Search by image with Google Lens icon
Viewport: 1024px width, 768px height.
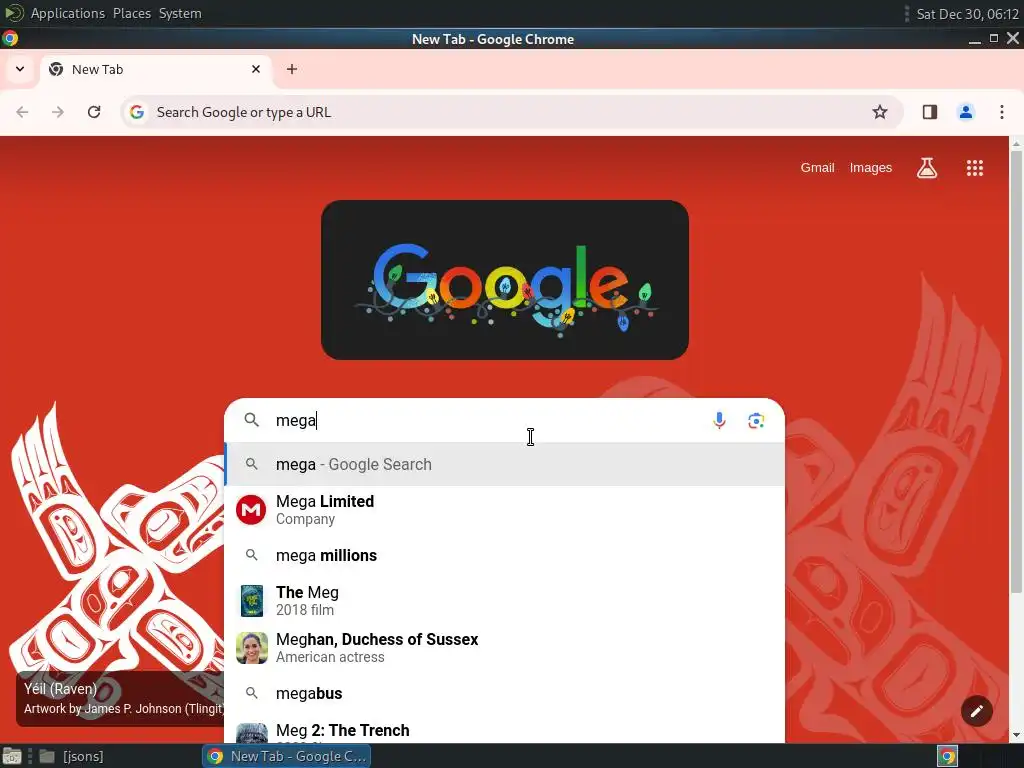756,421
